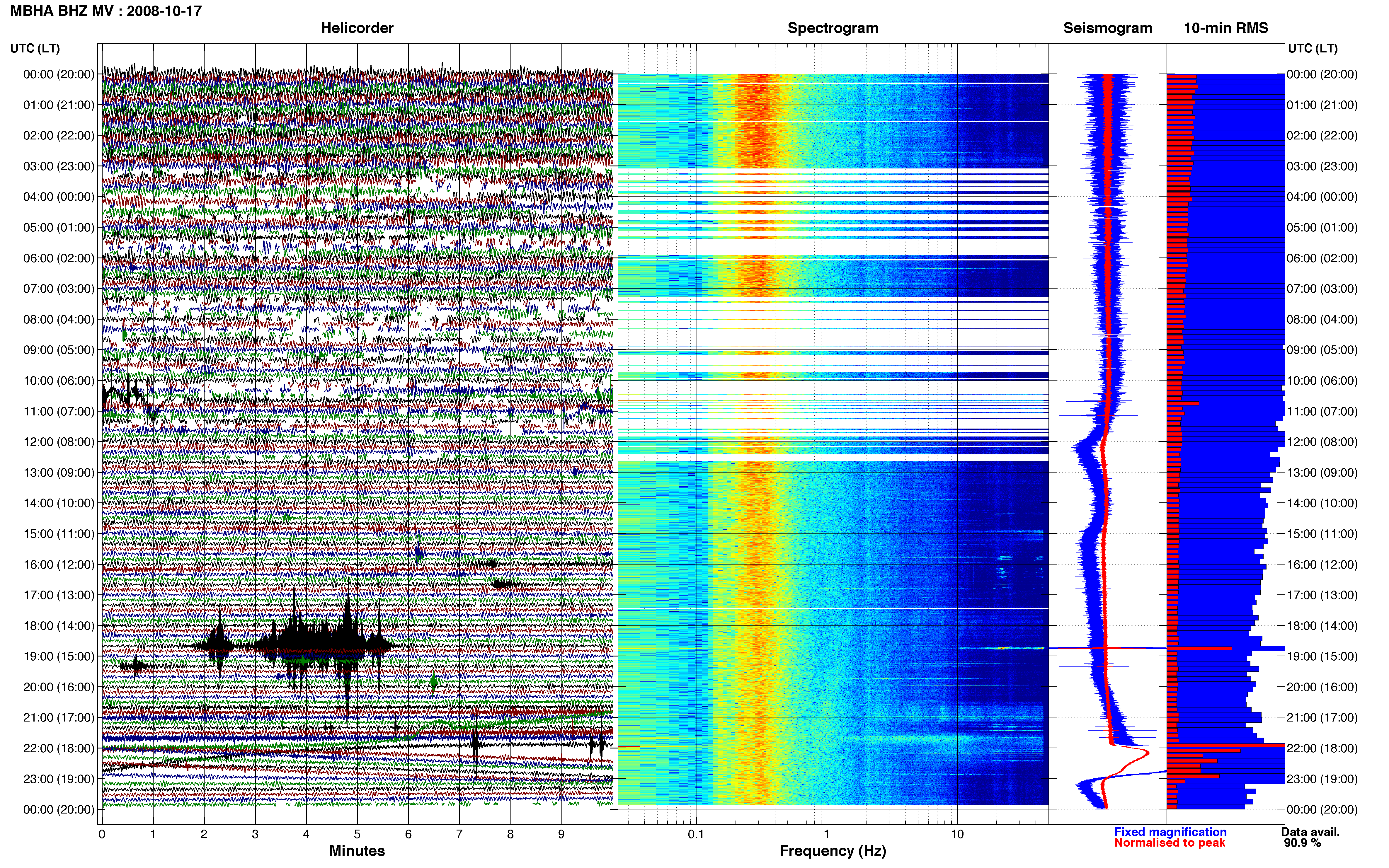This screenshot has height=868, width=1389.
Task: Click left time label '15:00 (11:00)'
Action: (x=59, y=534)
